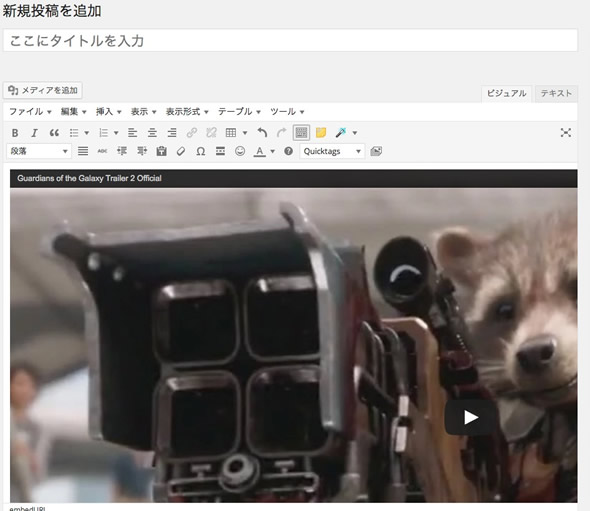
Task: Click paste as text icon
Action: [x=161, y=151]
